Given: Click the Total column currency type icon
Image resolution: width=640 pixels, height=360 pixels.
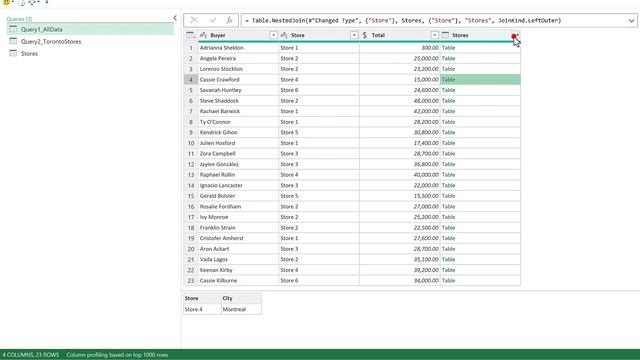Looking at the screenshot, I should [364, 36].
